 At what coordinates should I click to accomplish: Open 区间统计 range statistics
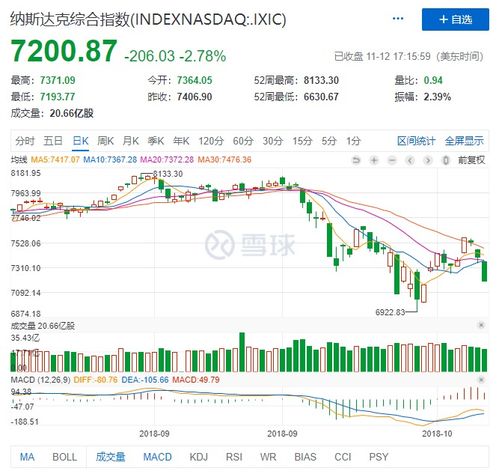pos(416,141)
